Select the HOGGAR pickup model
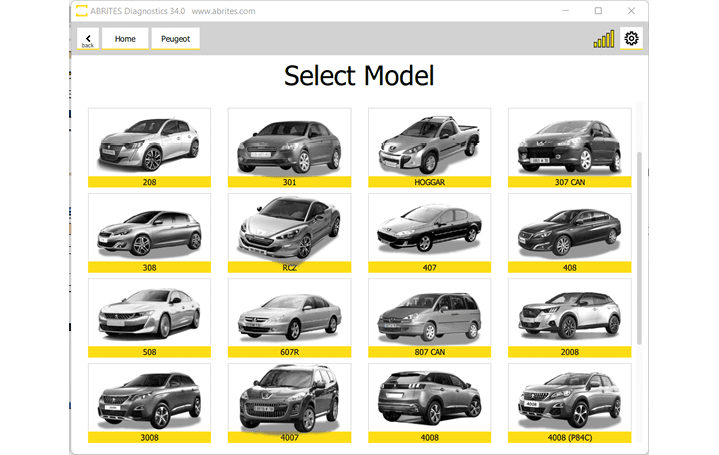 tap(429, 146)
